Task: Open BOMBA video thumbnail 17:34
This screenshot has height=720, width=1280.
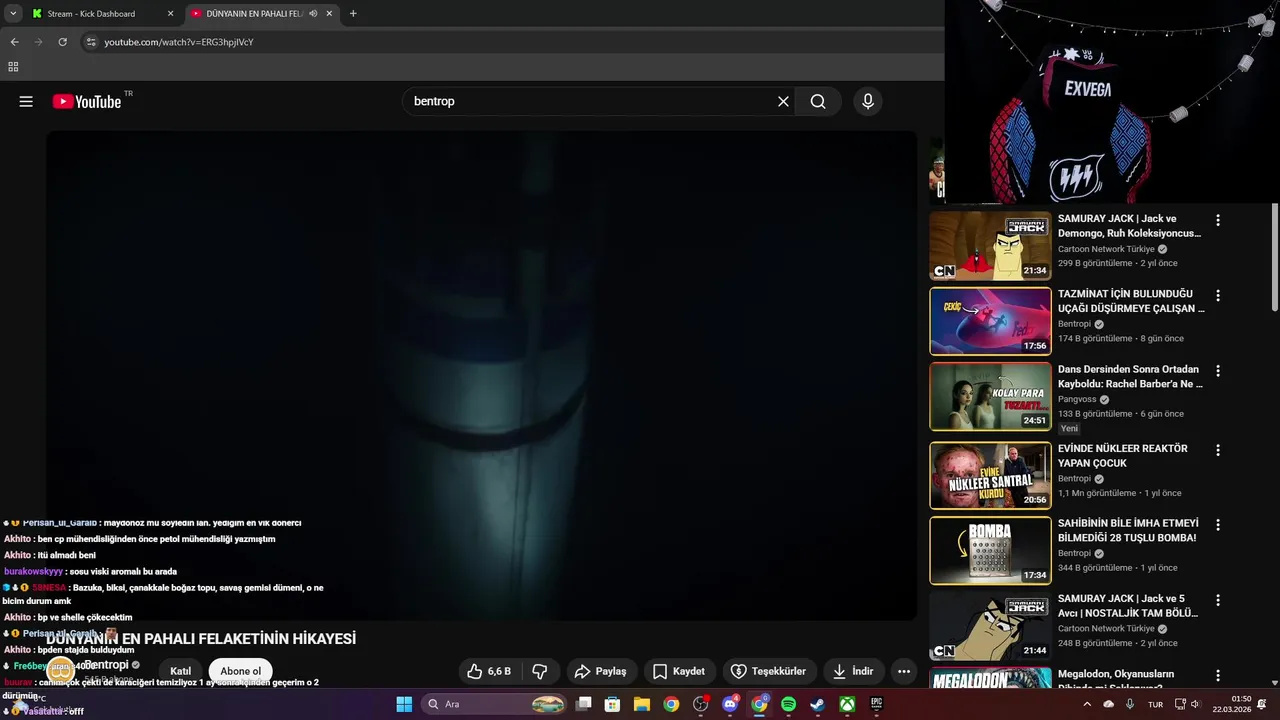Action: click(x=990, y=550)
